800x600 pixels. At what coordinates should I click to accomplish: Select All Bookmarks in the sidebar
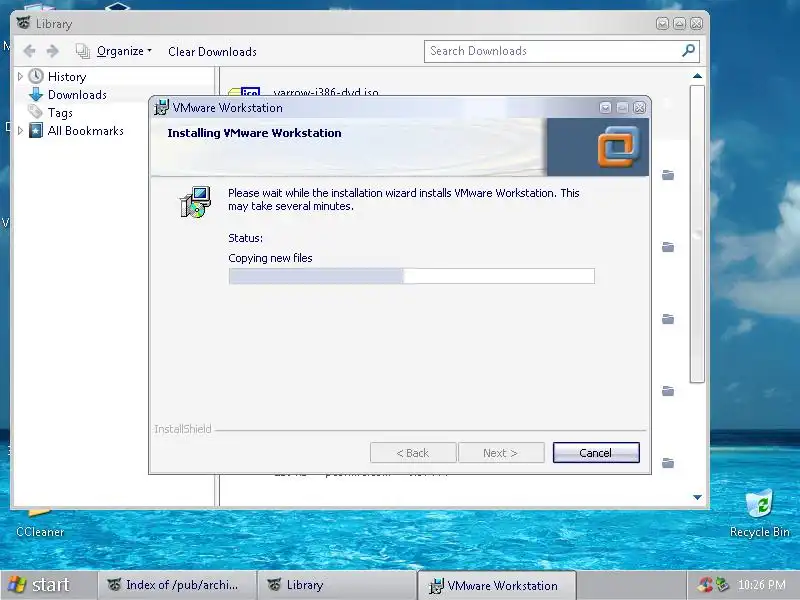tap(85, 131)
